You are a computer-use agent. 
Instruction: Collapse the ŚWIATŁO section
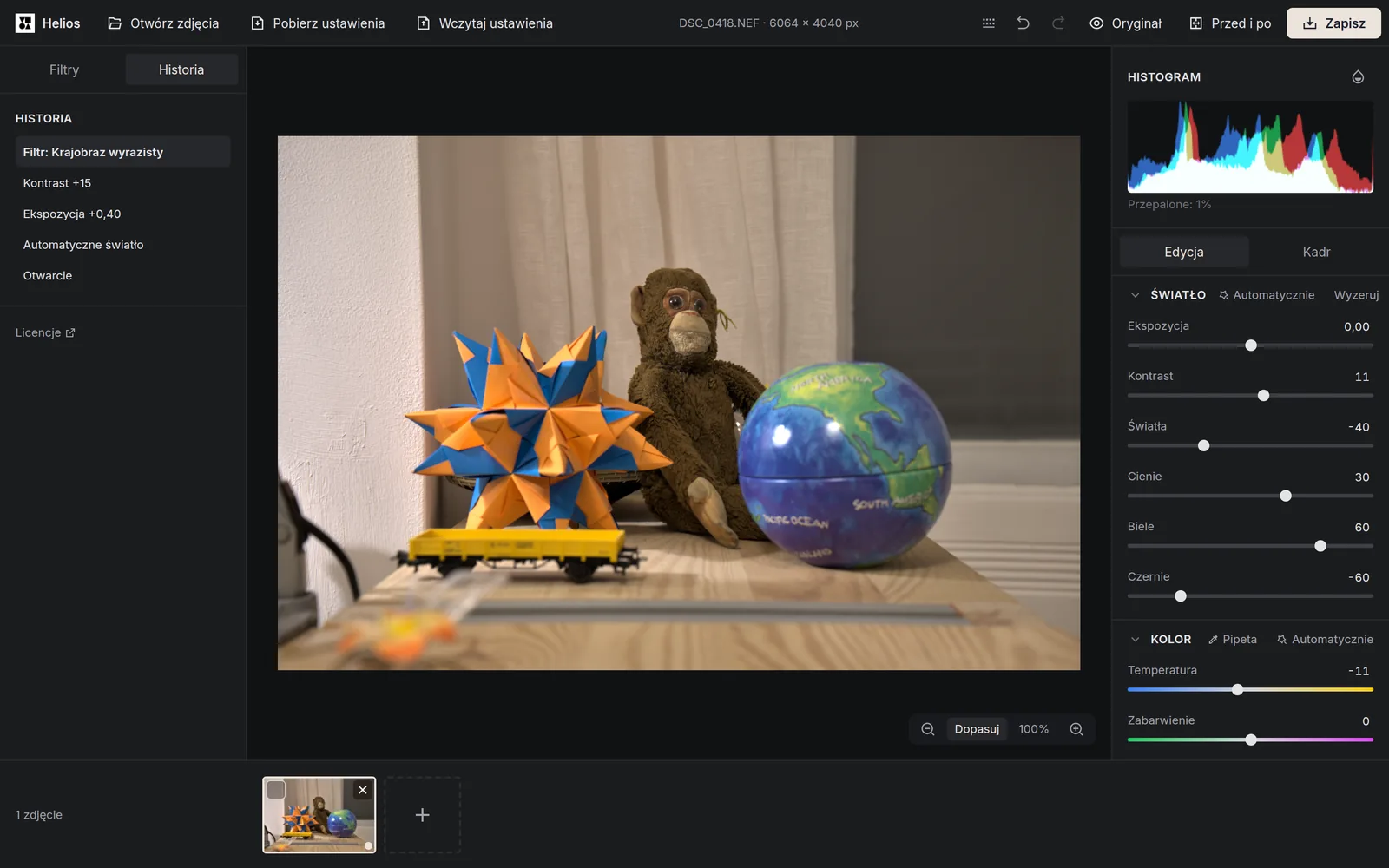pos(1135,295)
